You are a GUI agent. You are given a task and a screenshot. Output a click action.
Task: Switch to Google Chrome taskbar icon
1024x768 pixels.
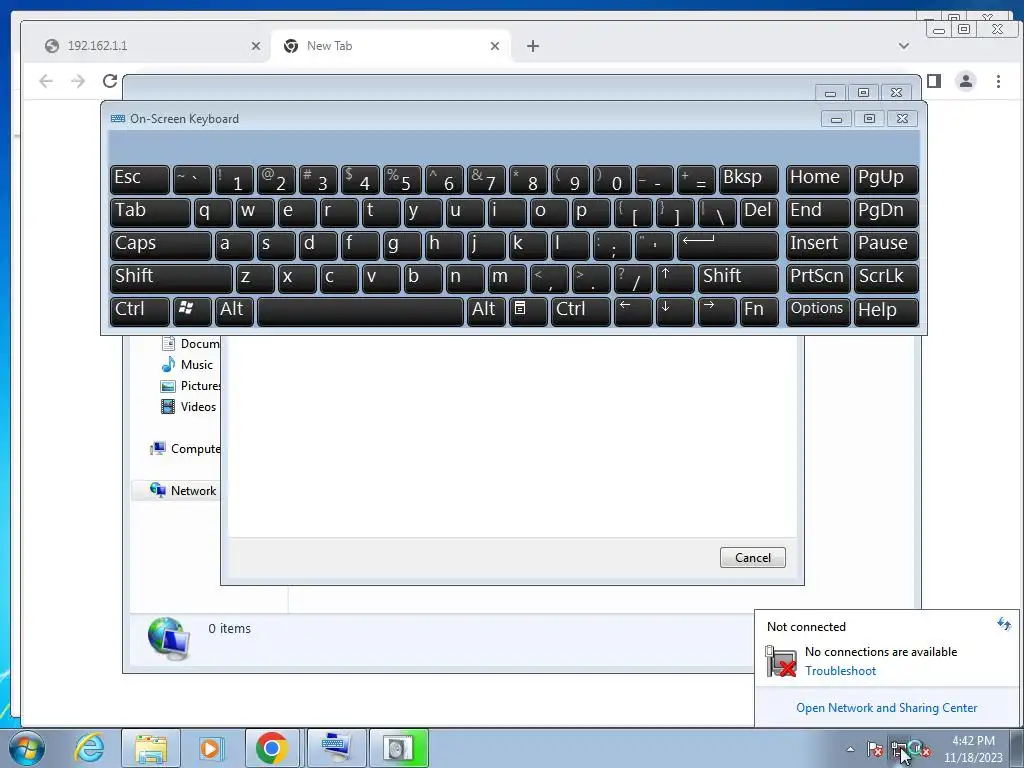(272, 748)
